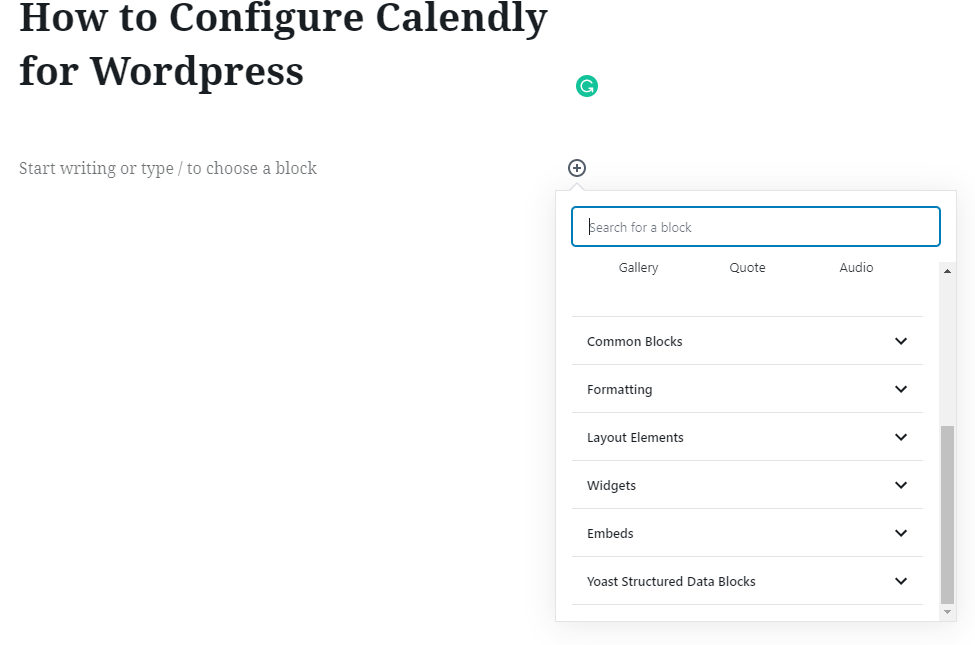Screen dimensions: 975x645
Task: Insert a Gallery block
Action: (x=638, y=268)
